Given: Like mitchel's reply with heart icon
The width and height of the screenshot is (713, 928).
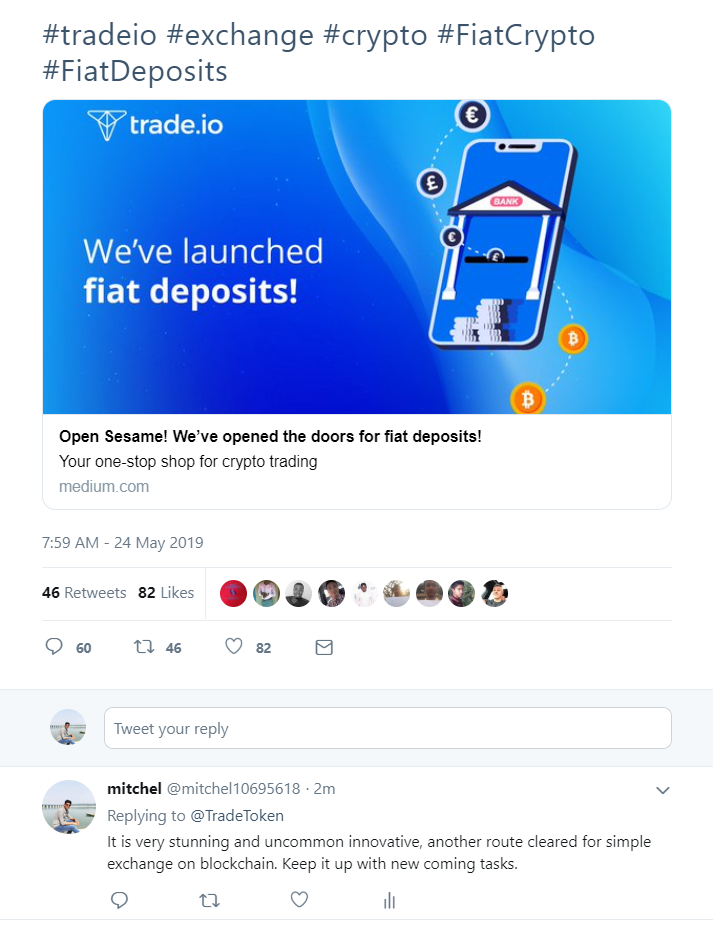Looking at the screenshot, I should (x=299, y=900).
